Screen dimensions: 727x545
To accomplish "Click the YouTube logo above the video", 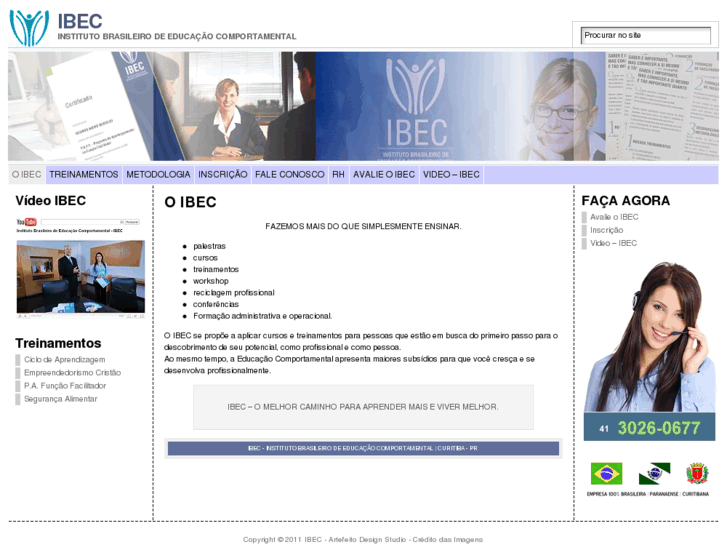I will point(26,222).
